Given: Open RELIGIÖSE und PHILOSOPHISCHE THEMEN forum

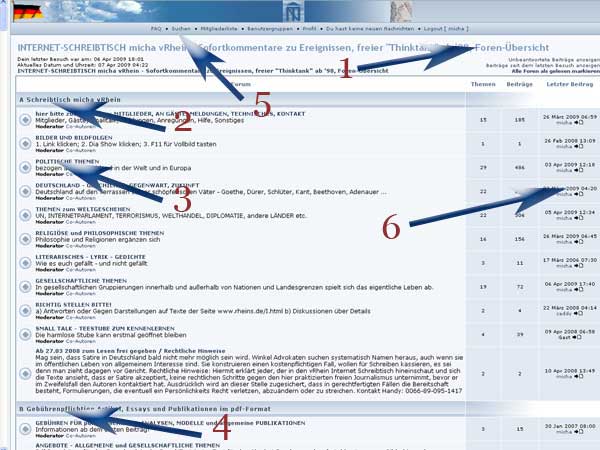Looking at the screenshot, I should [99, 233].
